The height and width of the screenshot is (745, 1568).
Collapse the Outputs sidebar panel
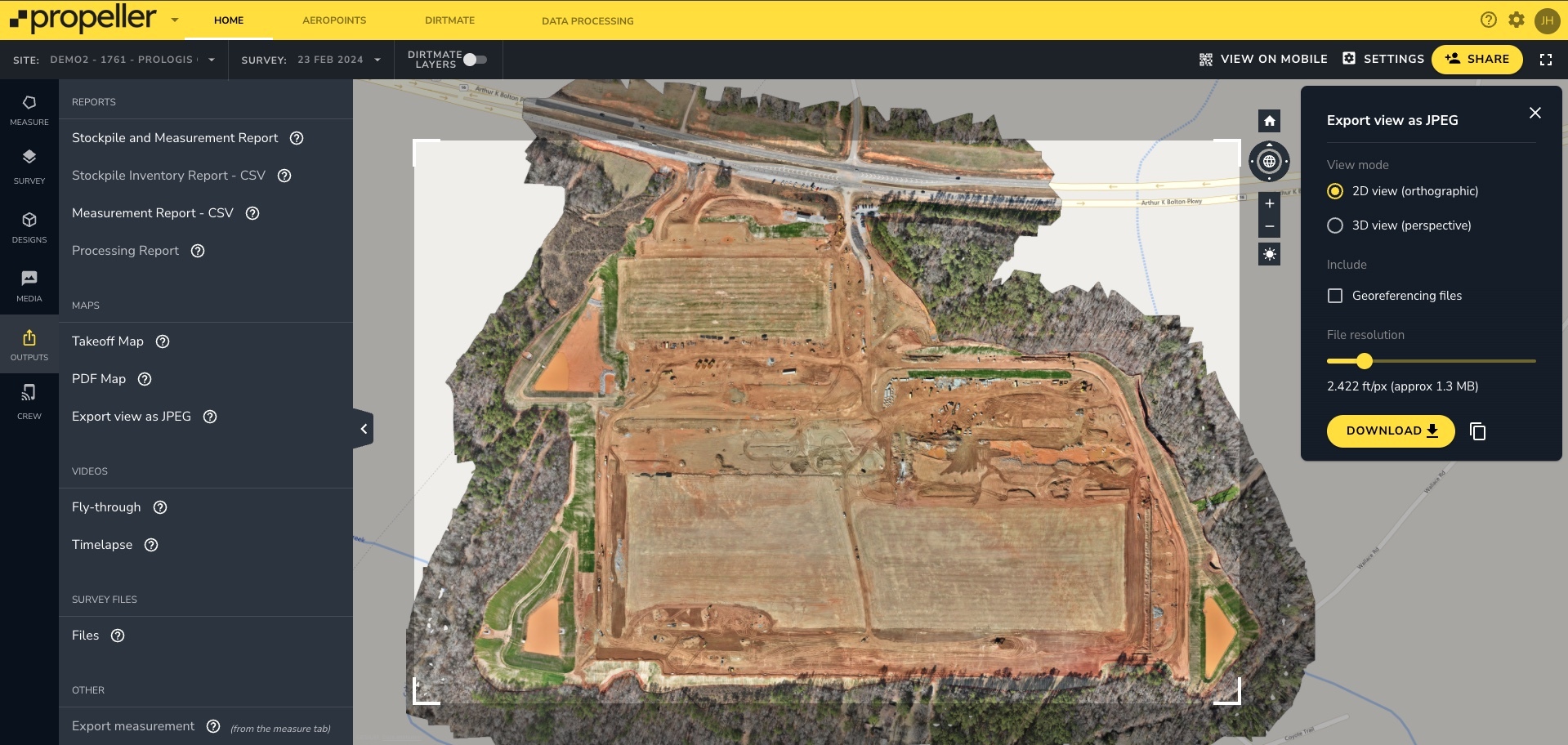[363, 427]
